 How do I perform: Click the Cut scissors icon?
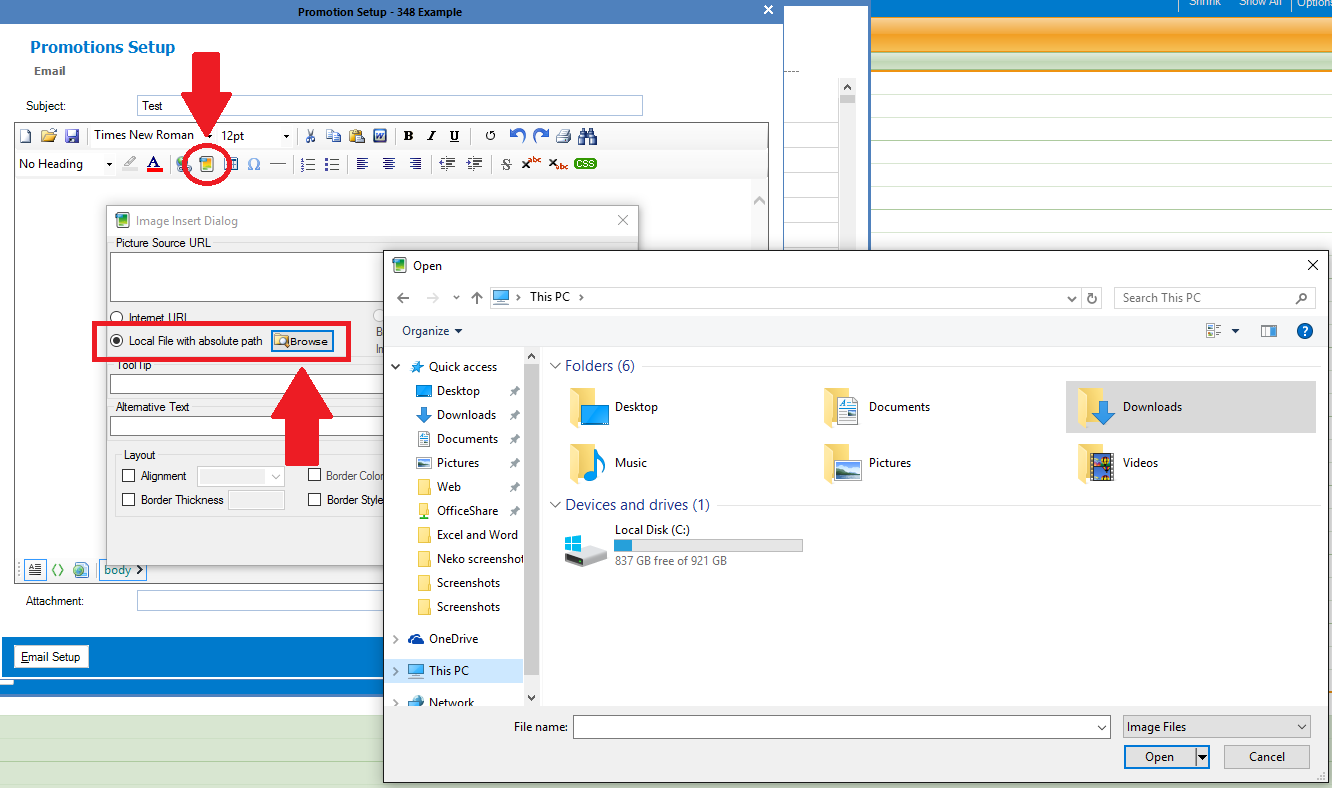(311, 136)
